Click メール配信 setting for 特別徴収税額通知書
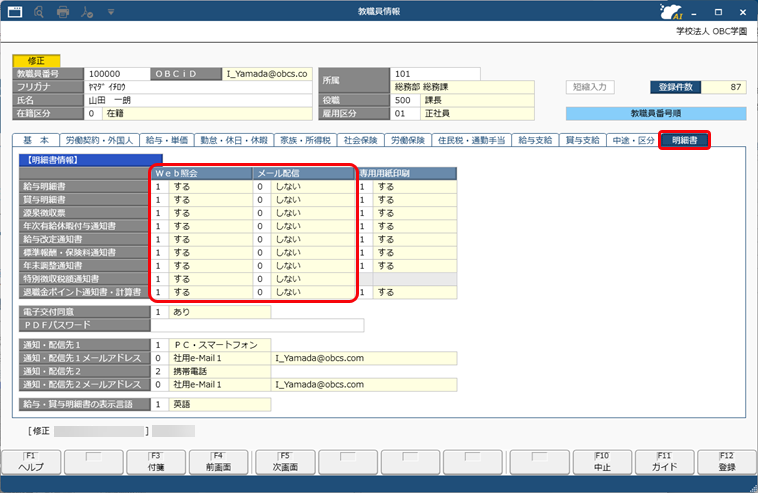 [304, 279]
